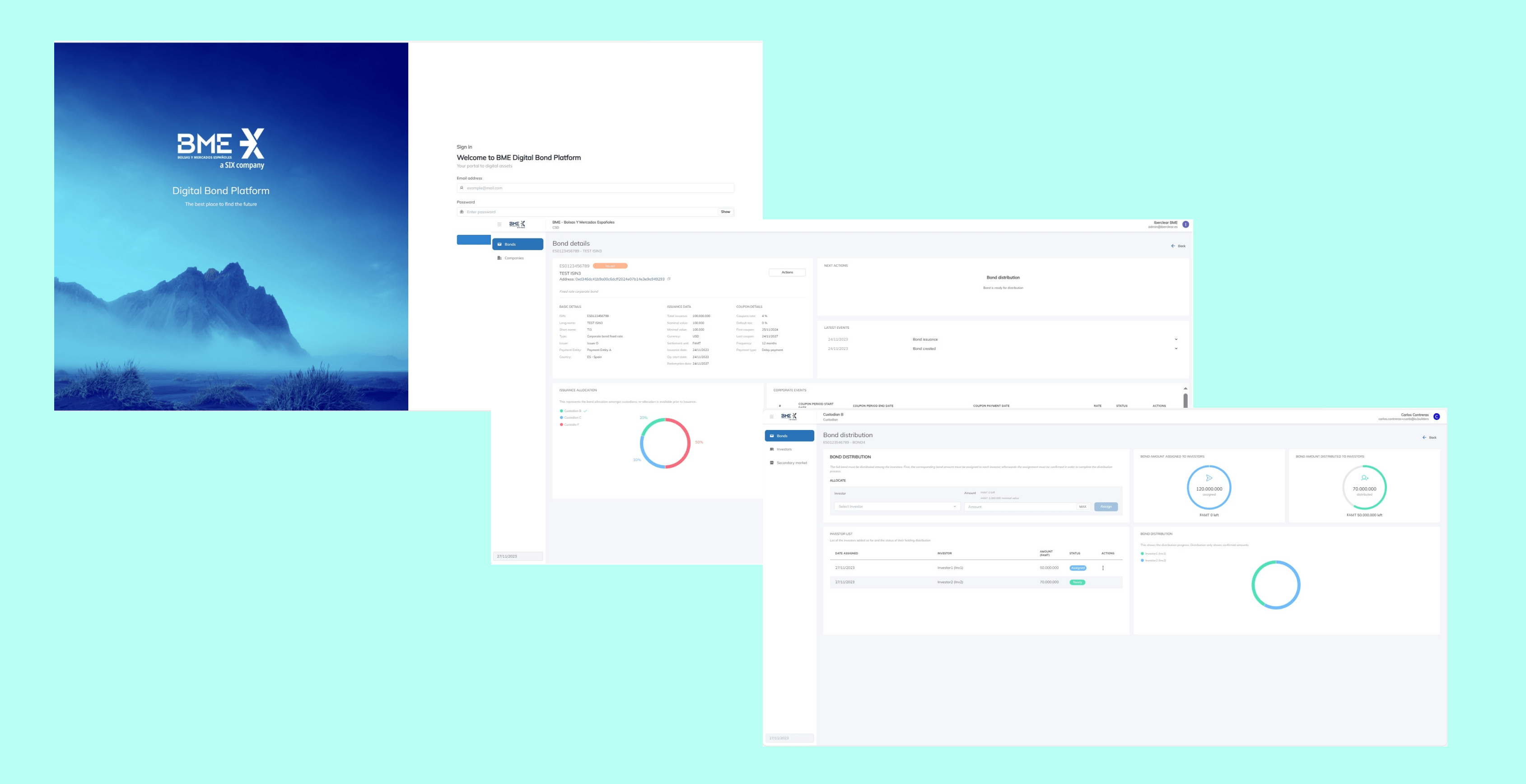Click MAX button in Amount field

click(x=1083, y=507)
